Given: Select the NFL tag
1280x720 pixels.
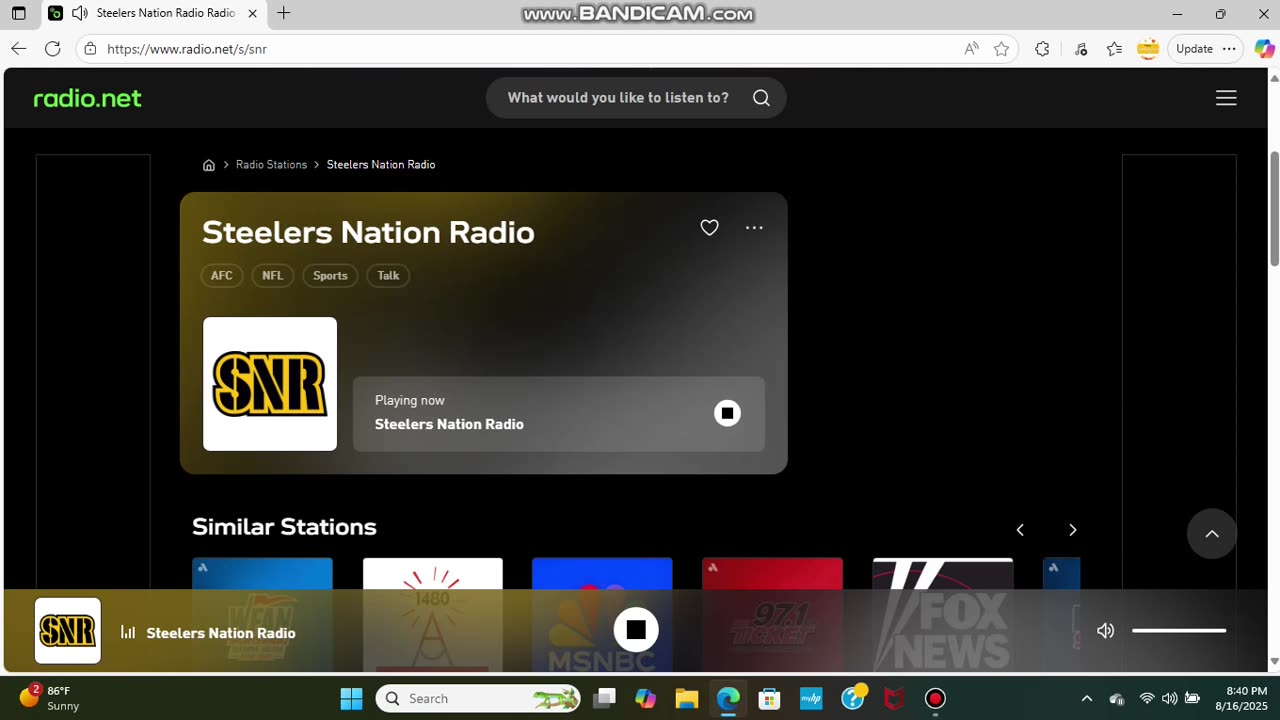Looking at the screenshot, I should click(x=272, y=276).
